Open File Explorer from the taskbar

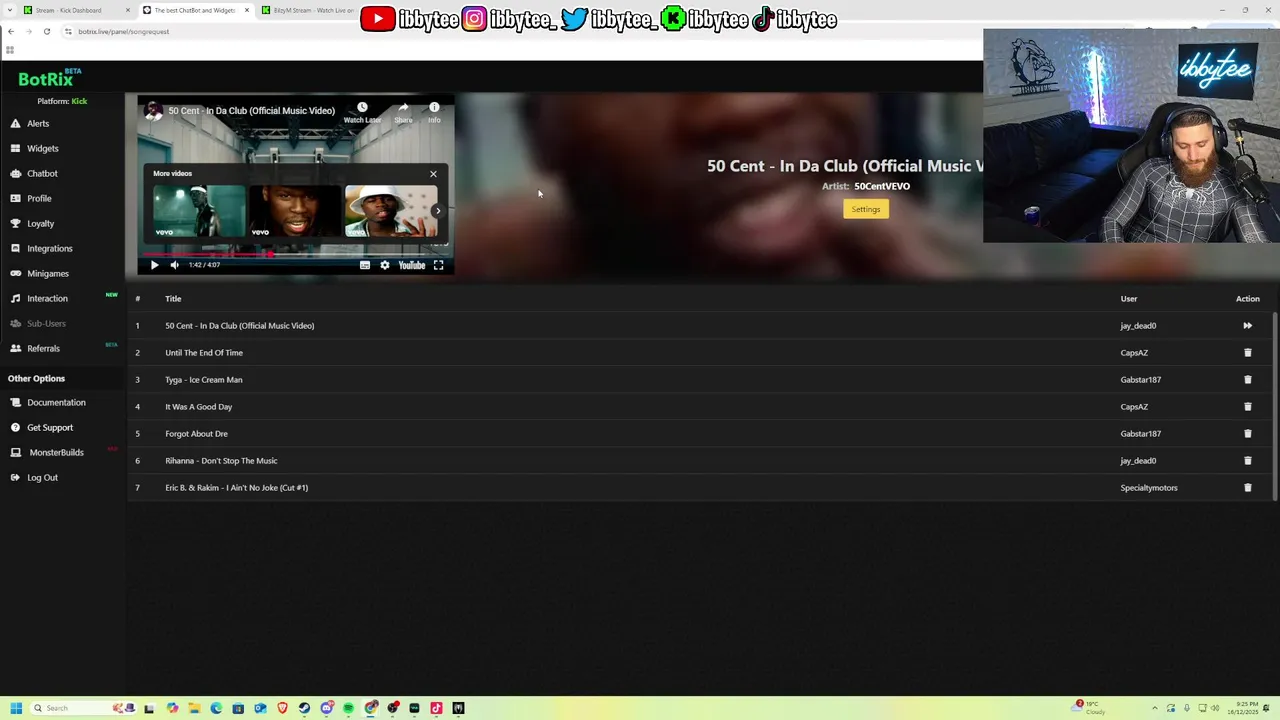[x=194, y=708]
